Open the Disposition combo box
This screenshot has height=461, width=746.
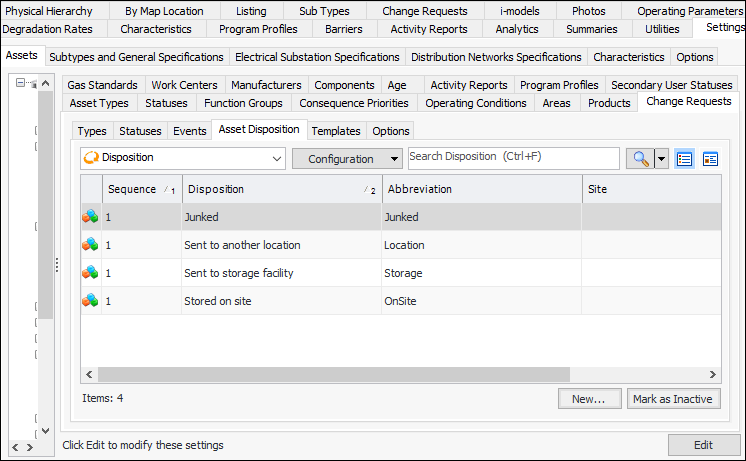tap(277, 159)
